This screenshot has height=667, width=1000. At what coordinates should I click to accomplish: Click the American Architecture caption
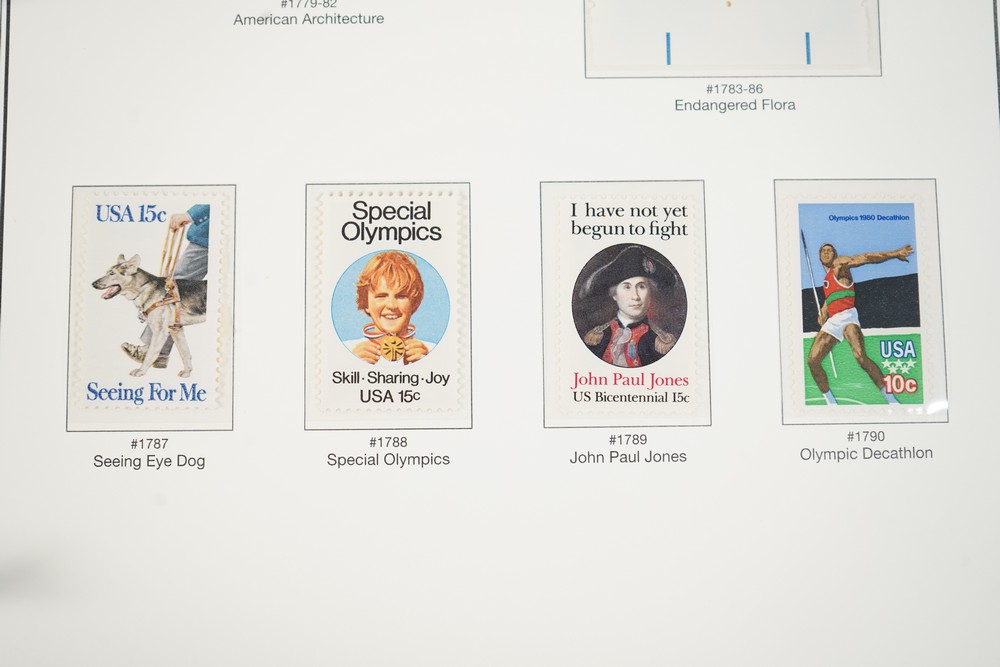click(x=309, y=19)
